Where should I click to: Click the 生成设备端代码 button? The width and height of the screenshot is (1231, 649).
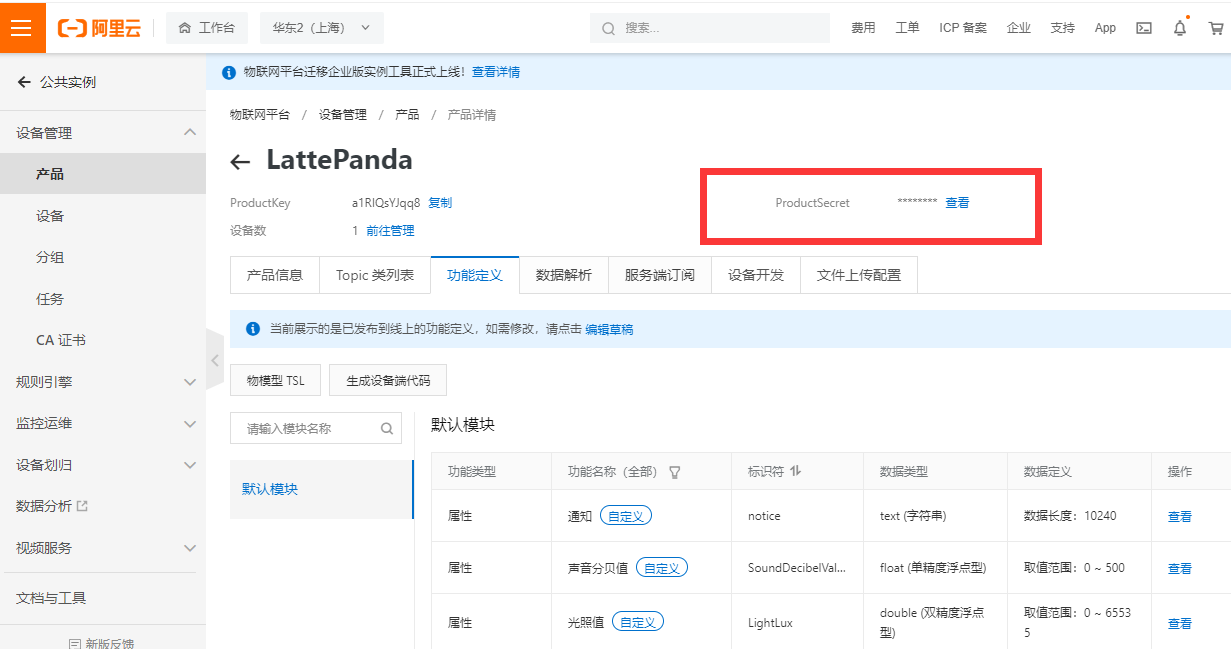[x=388, y=381]
